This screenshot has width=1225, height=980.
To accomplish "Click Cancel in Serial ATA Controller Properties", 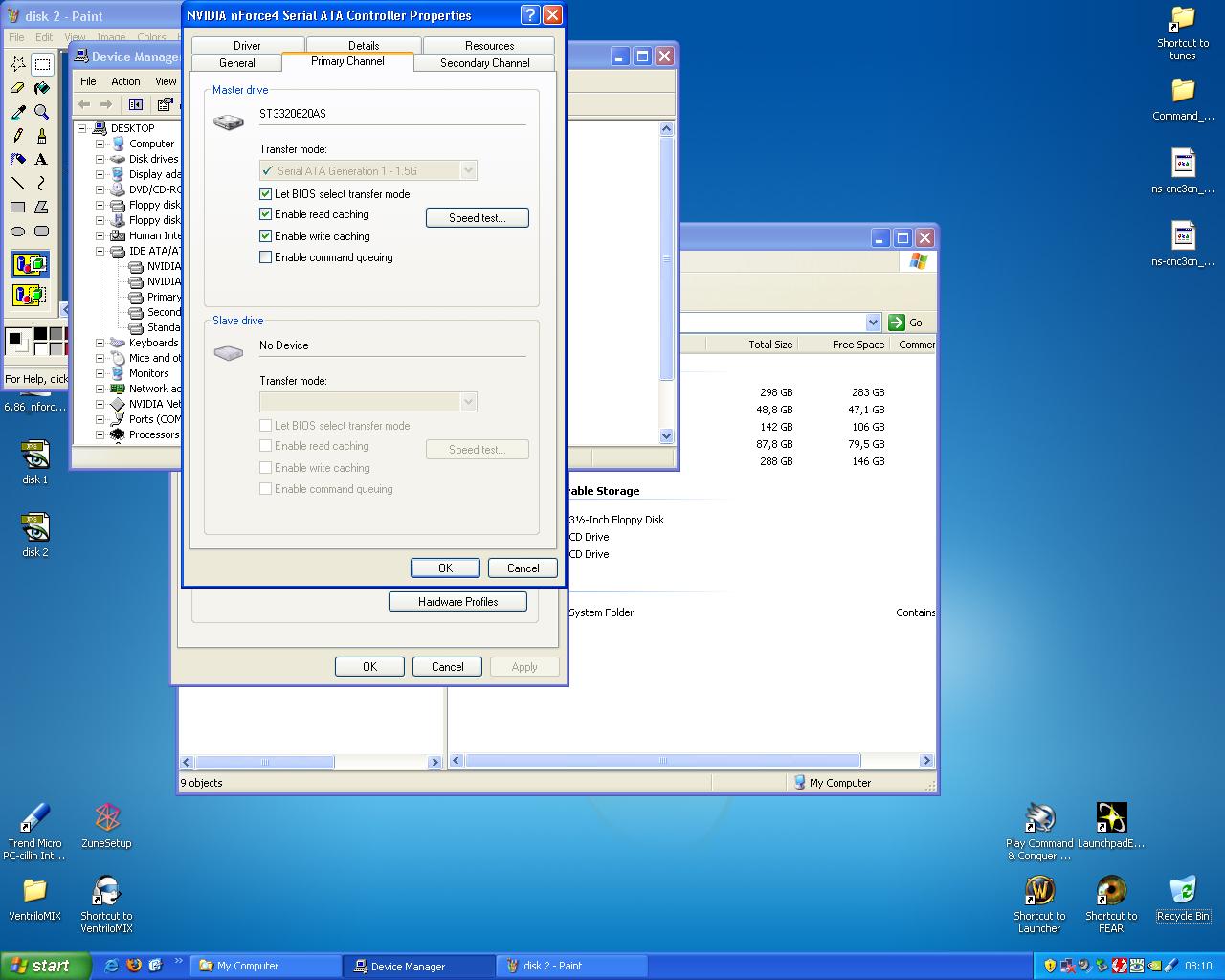I will tap(523, 568).
